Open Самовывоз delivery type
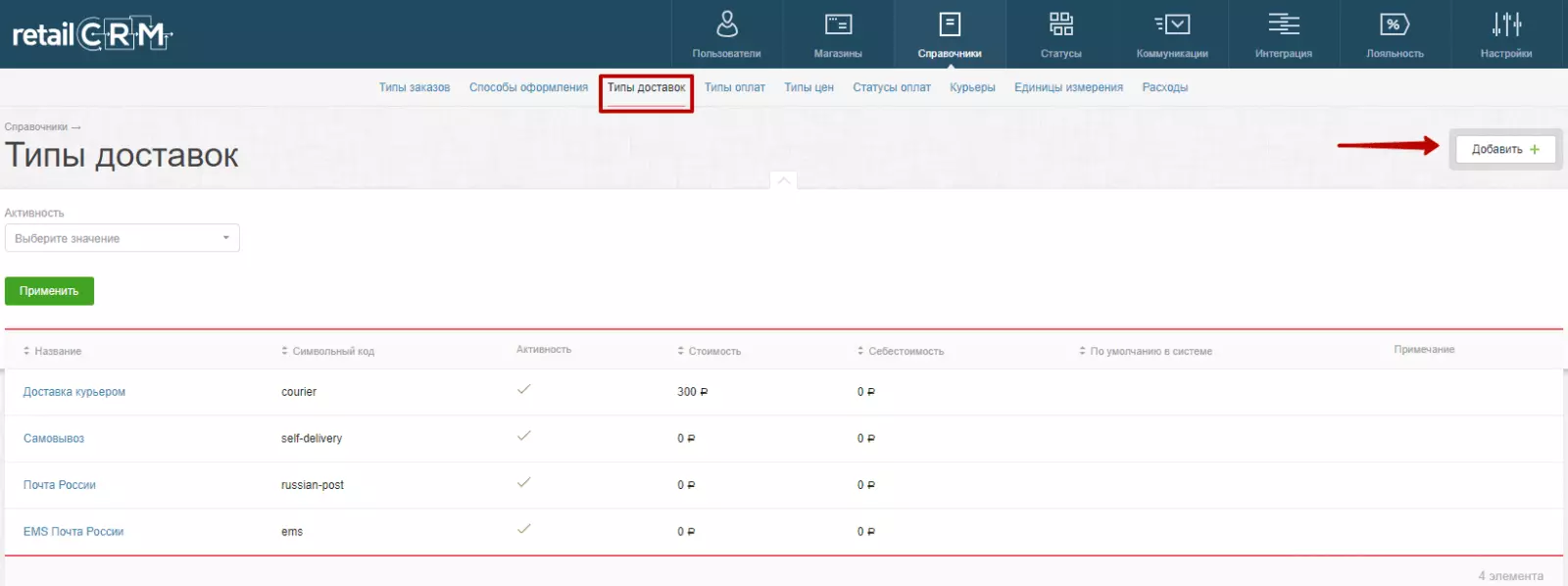The width and height of the screenshot is (1568, 586). [54, 439]
